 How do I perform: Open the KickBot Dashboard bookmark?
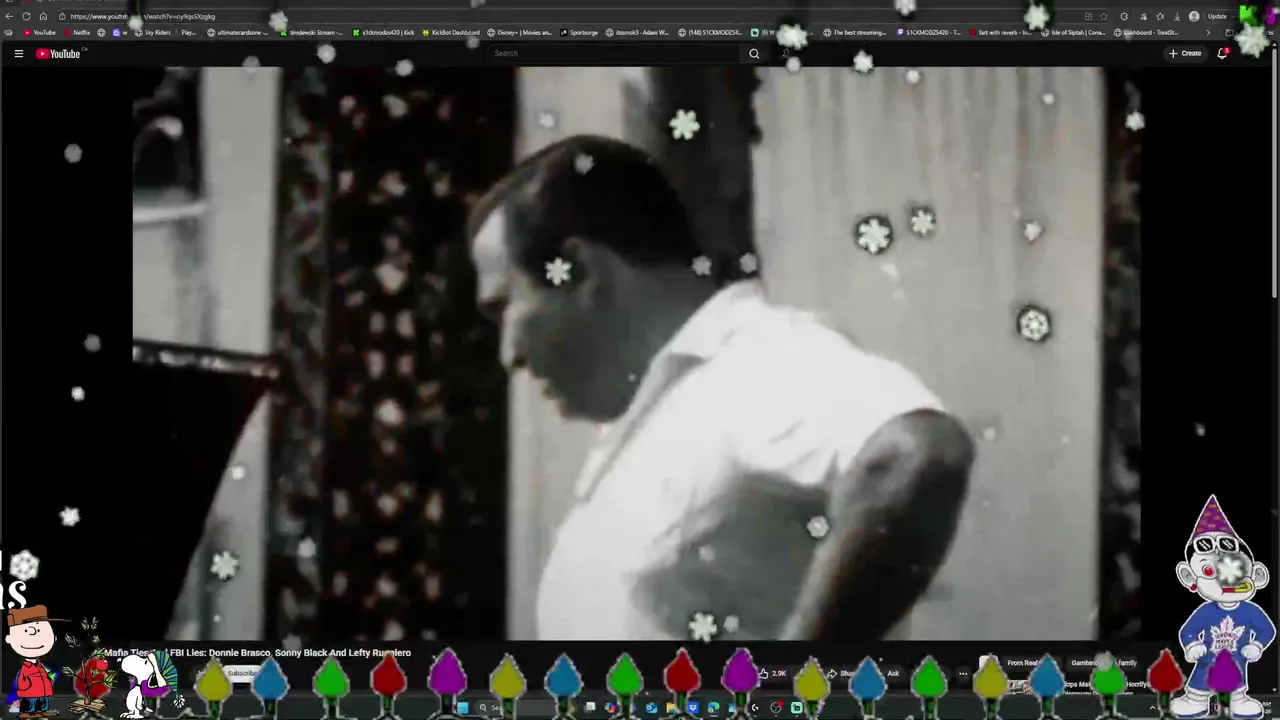(451, 33)
